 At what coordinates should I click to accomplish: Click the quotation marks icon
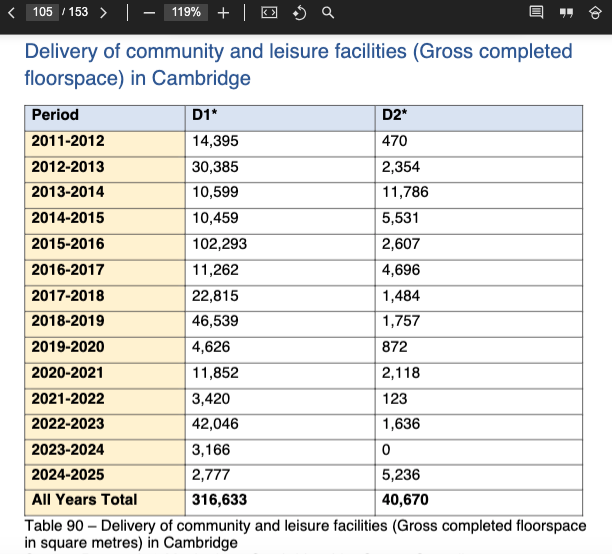click(566, 13)
